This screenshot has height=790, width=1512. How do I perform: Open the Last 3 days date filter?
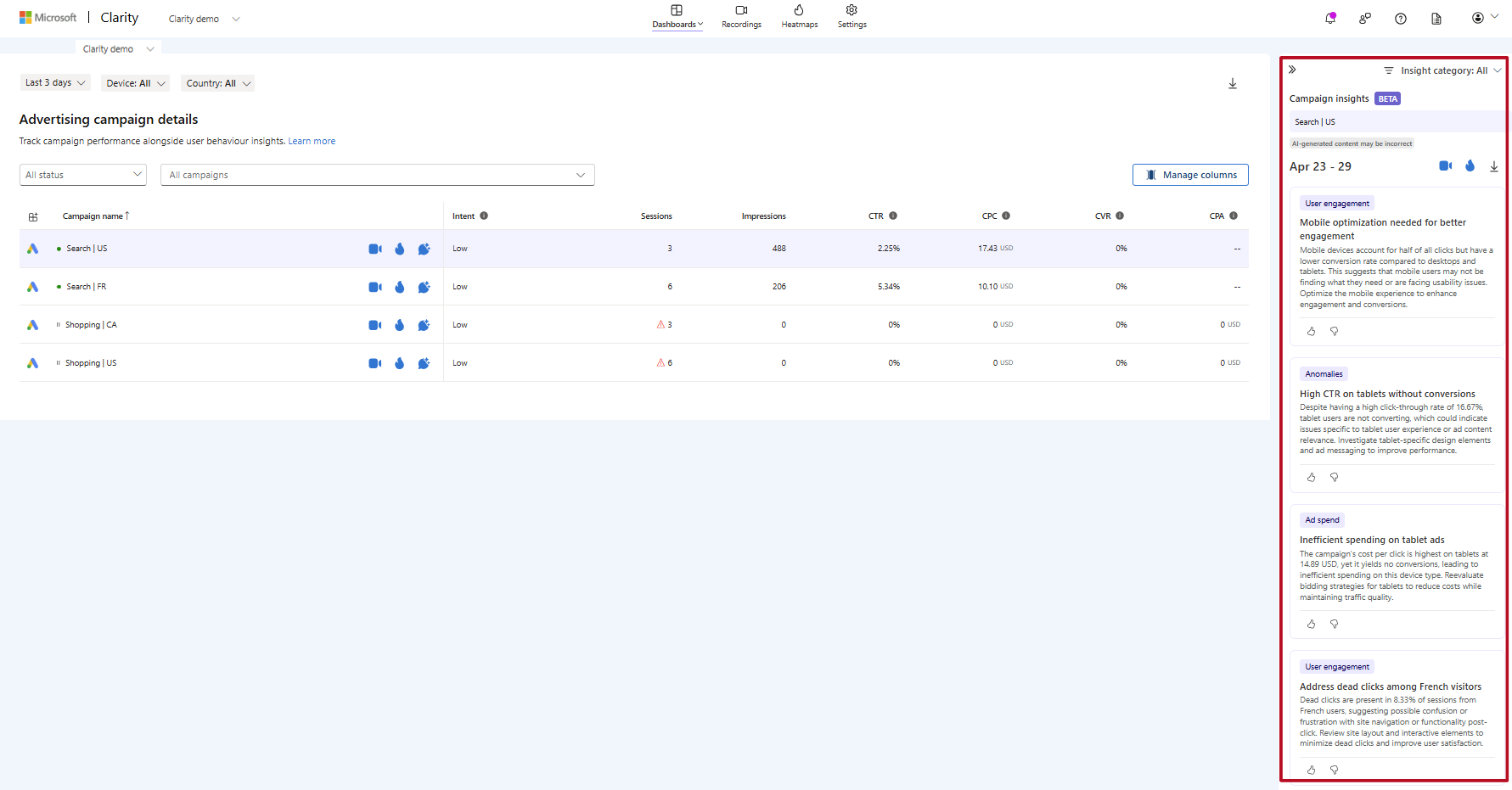(x=55, y=82)
